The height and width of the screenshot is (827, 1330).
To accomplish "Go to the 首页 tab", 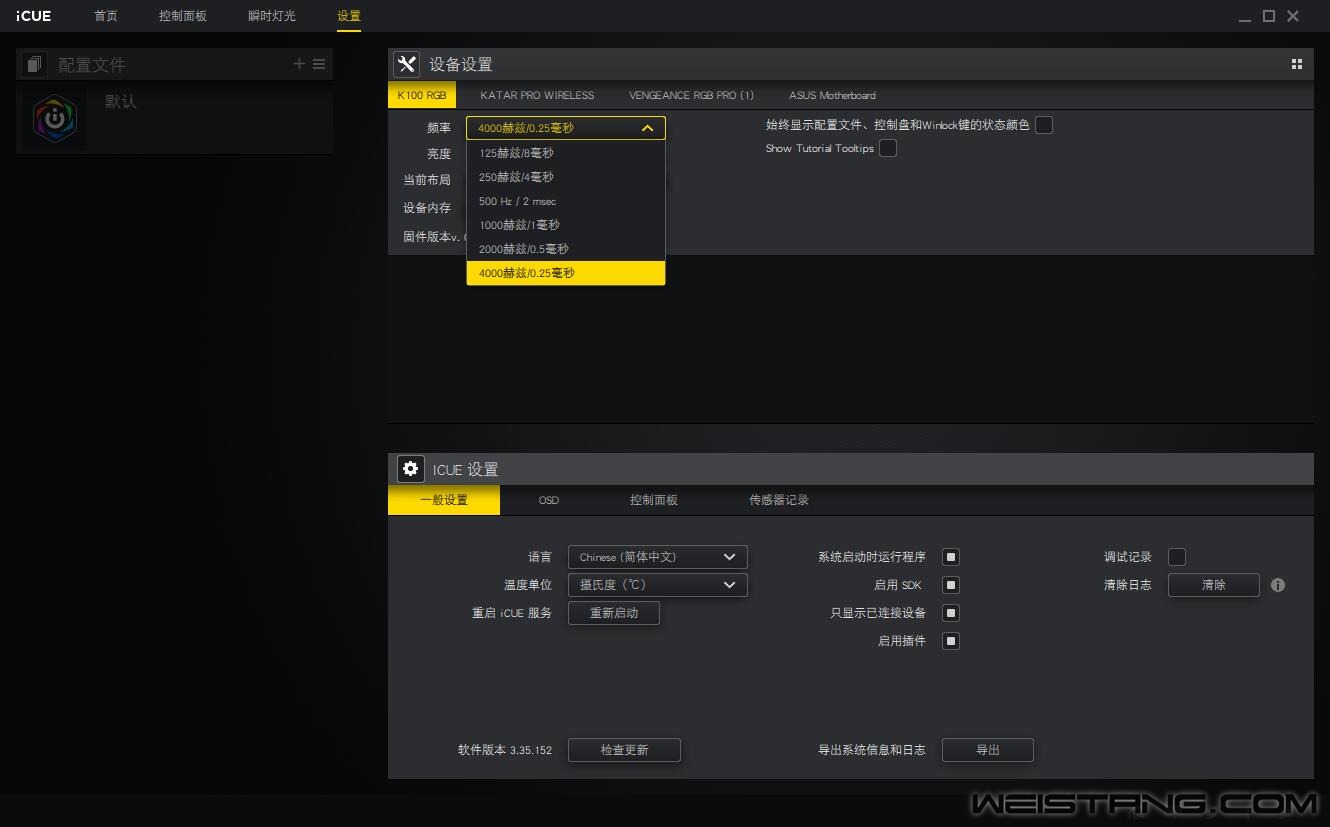I will [x=106, y=16].
